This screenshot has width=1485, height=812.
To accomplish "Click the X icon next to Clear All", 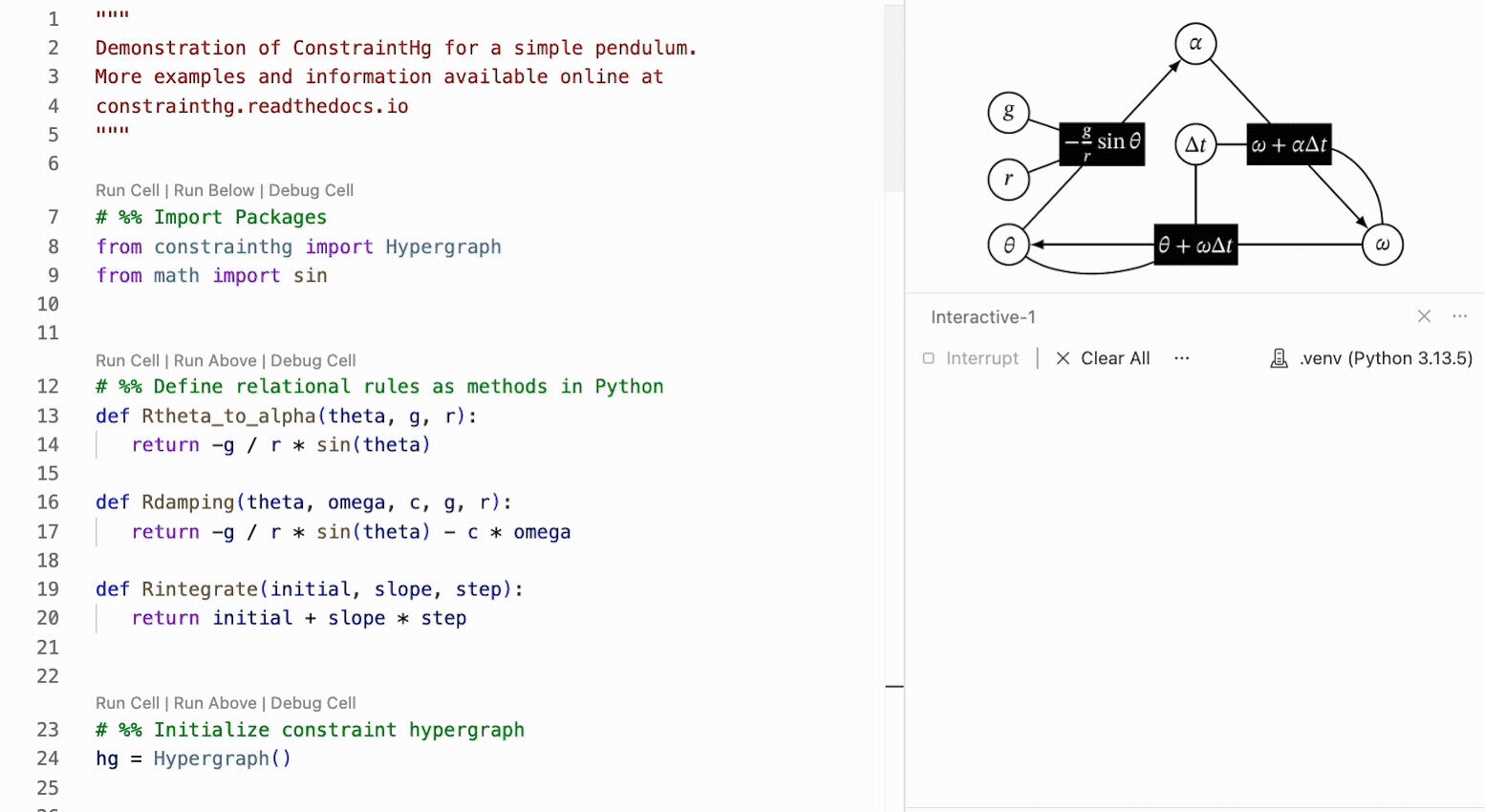I will pyautogui.click(x=1064, y=357).
